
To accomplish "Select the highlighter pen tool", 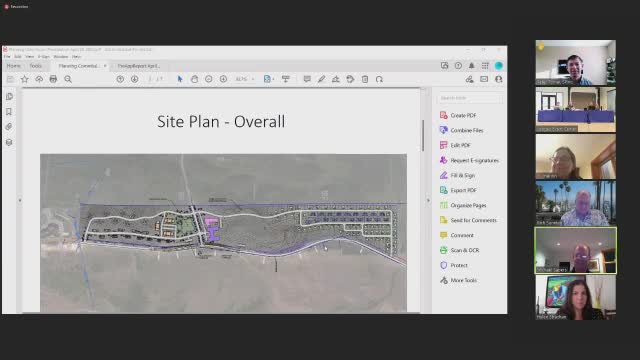I will click(321, 79).
